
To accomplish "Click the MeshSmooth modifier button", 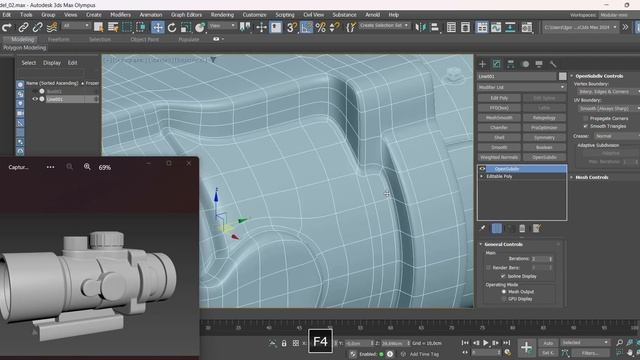I will [499, 118].
